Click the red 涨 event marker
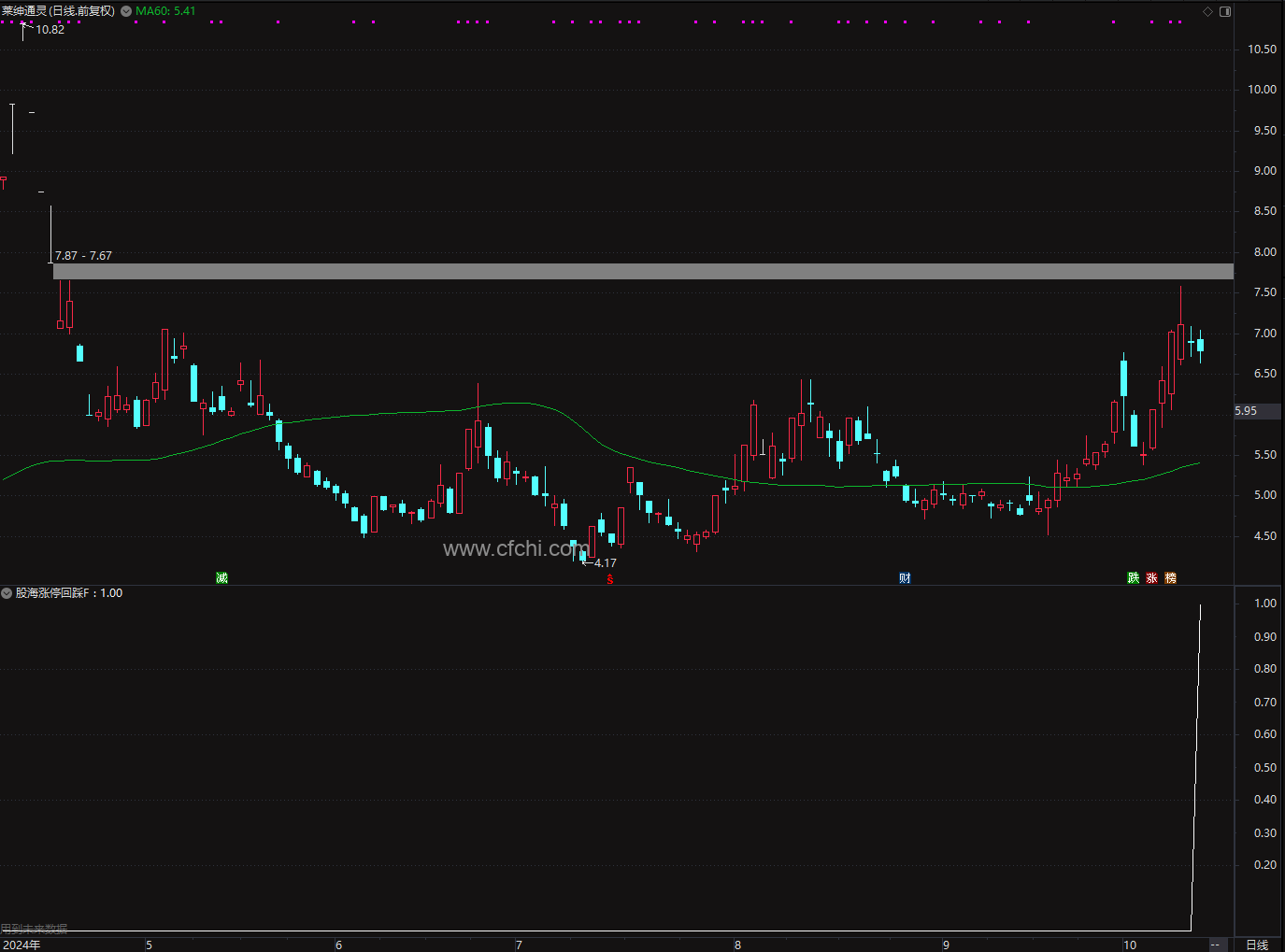Screen dimensions: 1285x952 click(1152, 577)
